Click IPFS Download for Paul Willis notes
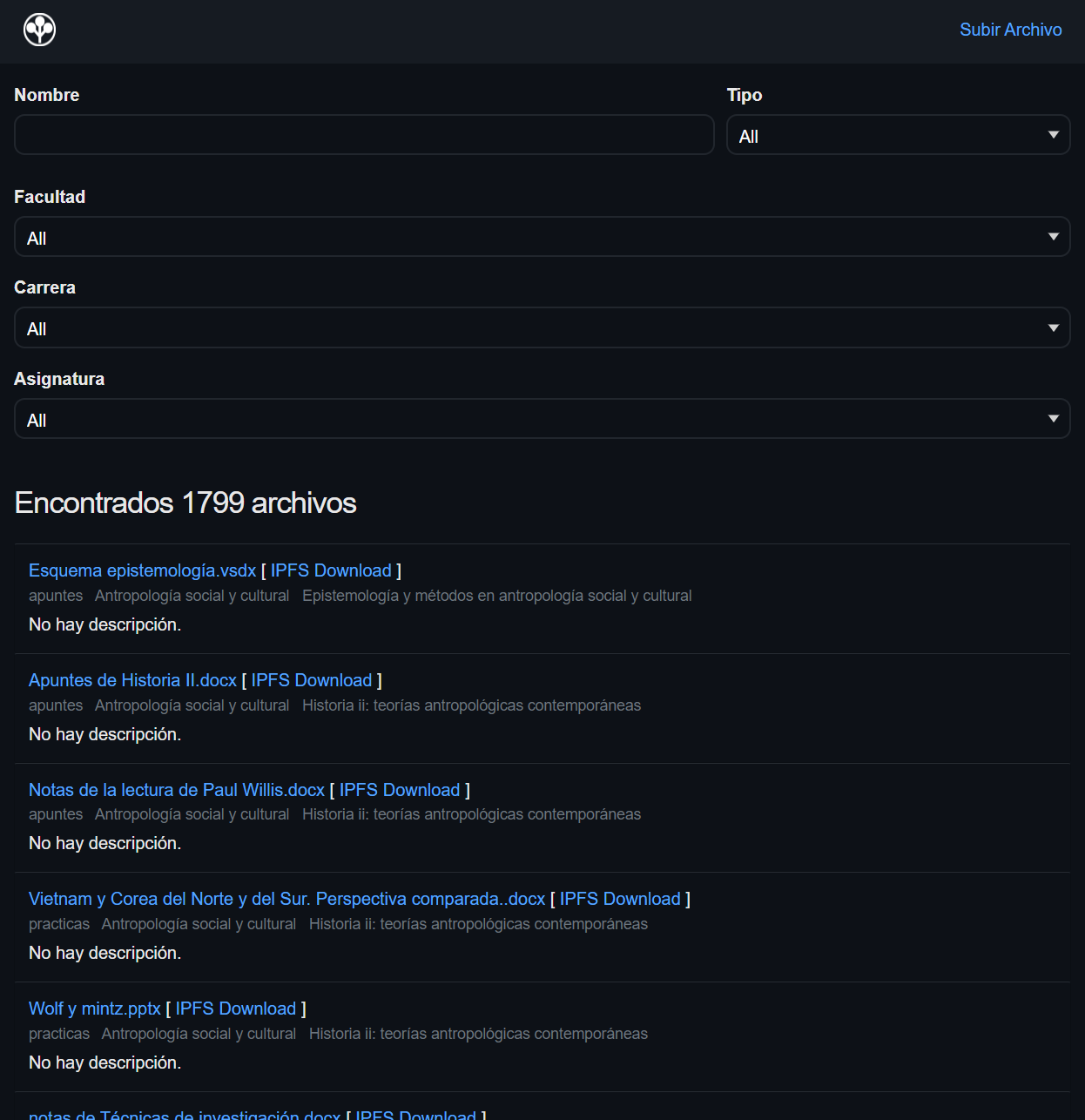This screenshot has width=1085, height=1120. coord(400,790)
